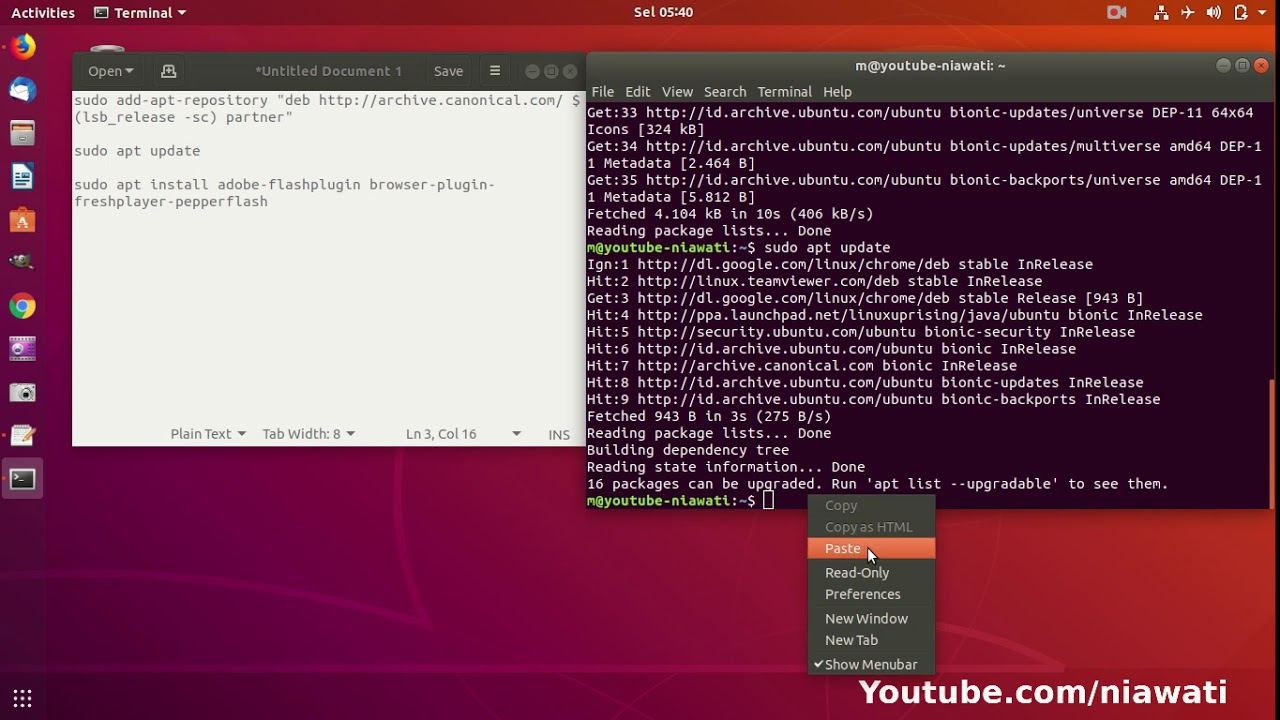
Task: Click the 'sudo apt install adobe-flashplugin' line
Action: tap(284, 193)
